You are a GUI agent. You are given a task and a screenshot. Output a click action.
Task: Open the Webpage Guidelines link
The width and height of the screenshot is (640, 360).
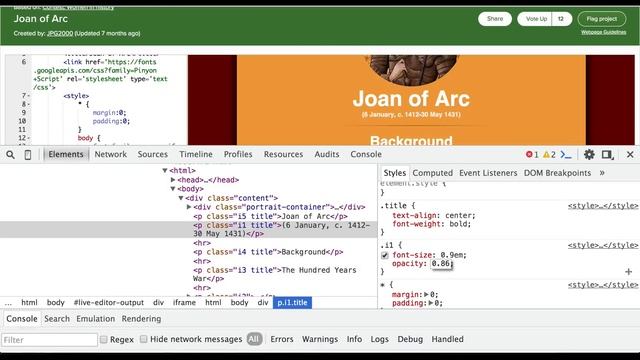[603, 32]
